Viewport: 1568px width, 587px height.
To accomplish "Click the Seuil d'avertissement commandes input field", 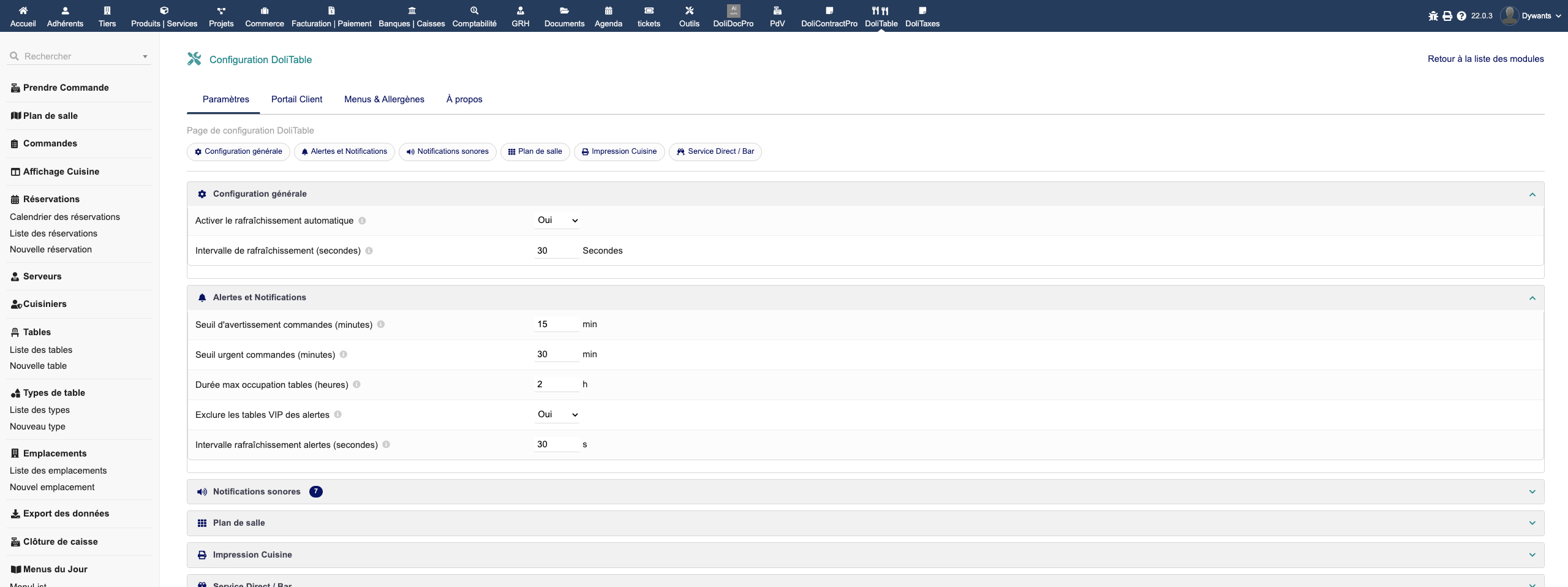I will click(x=556, y=324).
